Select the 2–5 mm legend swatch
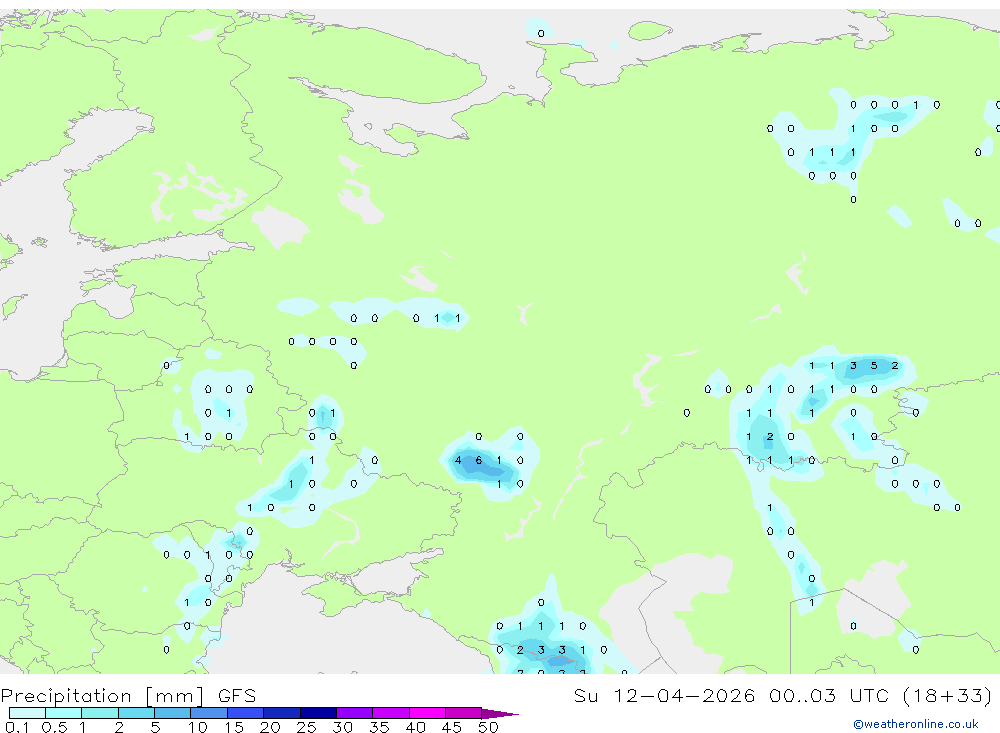The width and height of the screenshot is (1000, 733). [136, 713]
